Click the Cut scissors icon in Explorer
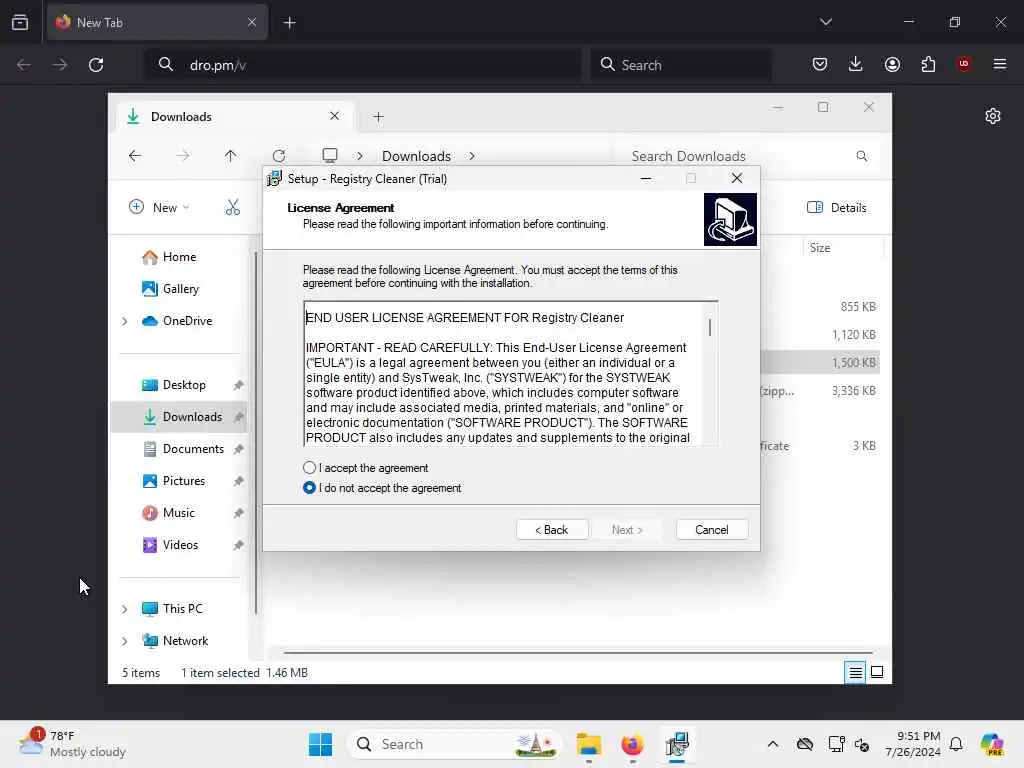Screen dimensions: 1024x768 pyautogui.click(x=232, y=207)
